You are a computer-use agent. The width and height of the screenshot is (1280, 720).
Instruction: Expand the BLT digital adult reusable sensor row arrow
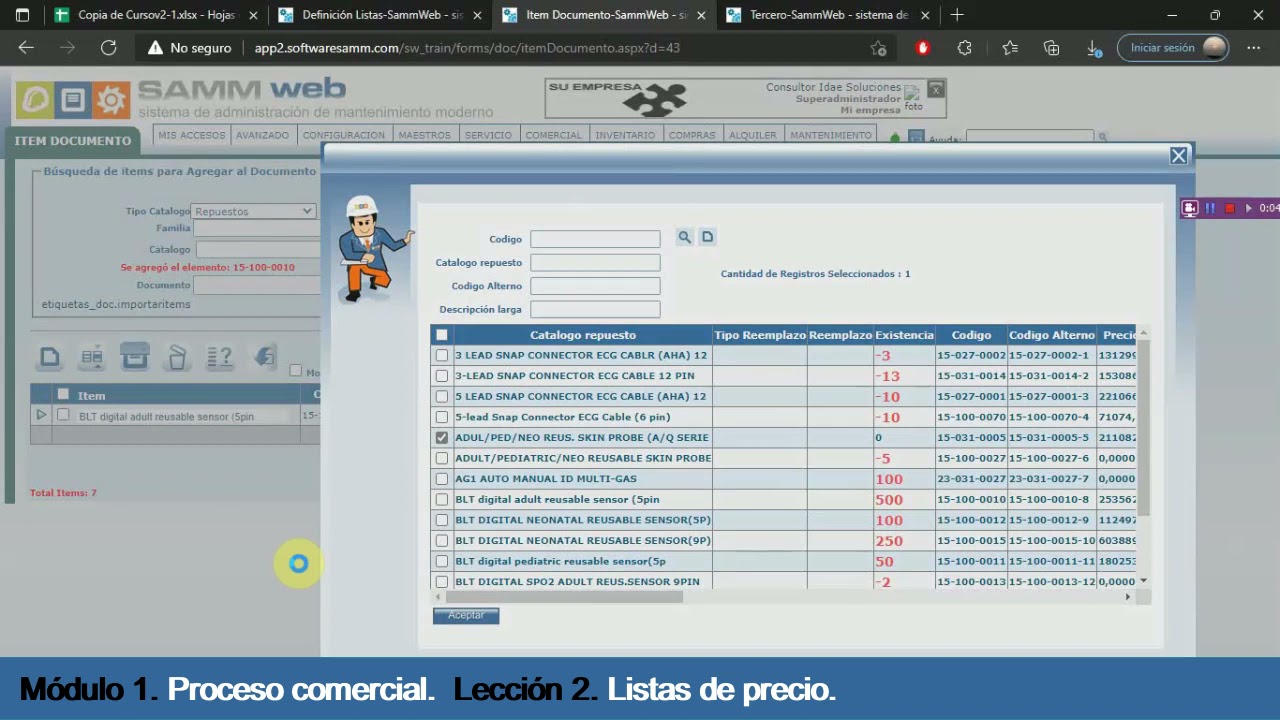point(41,415)
